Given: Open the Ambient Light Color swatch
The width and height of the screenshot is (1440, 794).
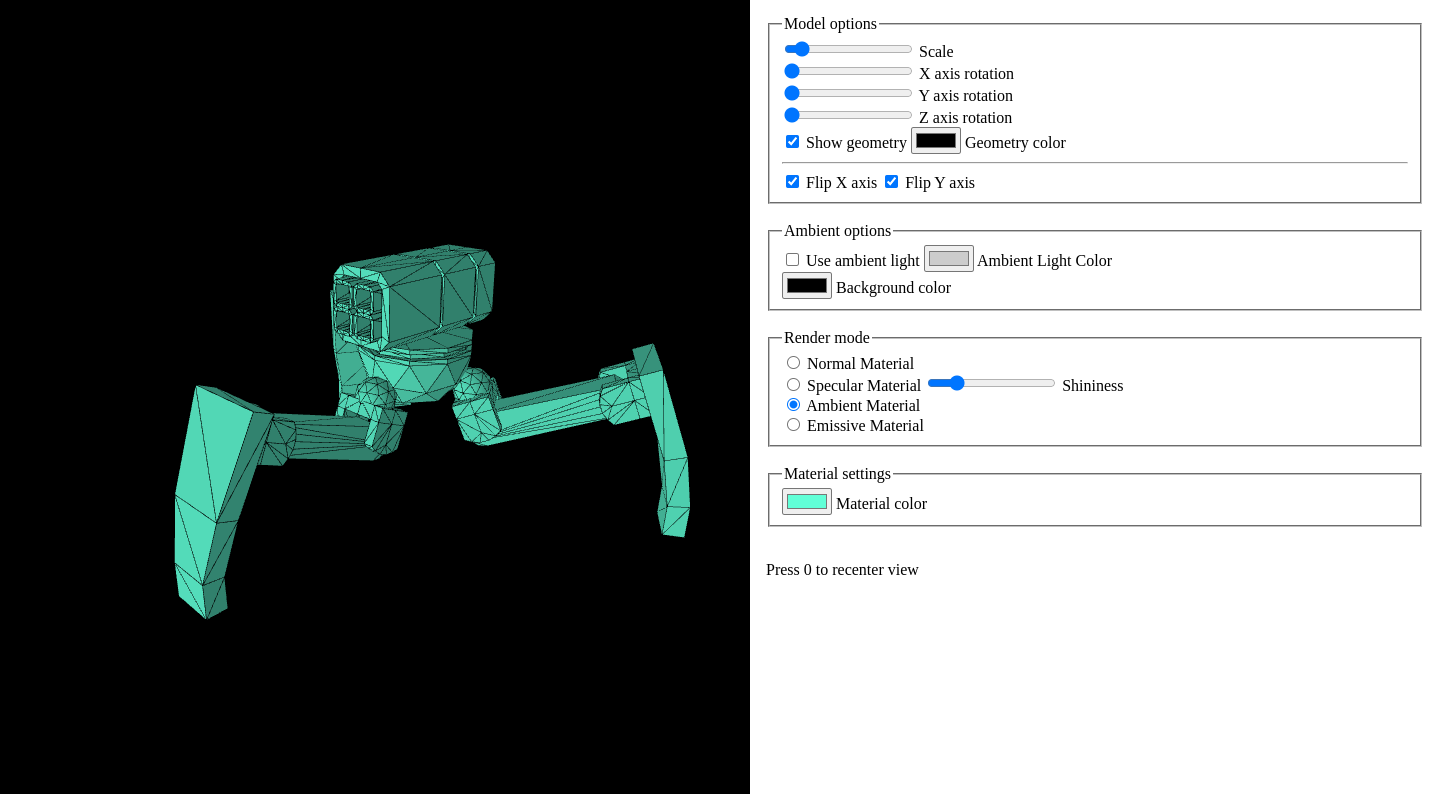Looking at the screenshot, I should click(949, 259).
